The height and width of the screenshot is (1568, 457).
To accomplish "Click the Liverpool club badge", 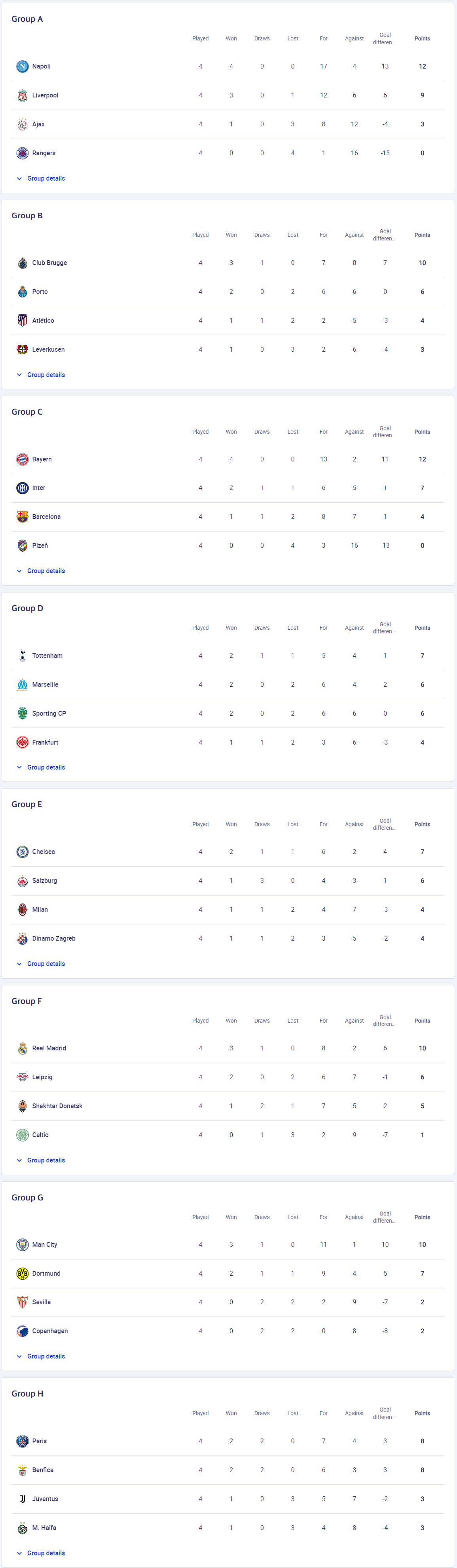I will 23,95.
